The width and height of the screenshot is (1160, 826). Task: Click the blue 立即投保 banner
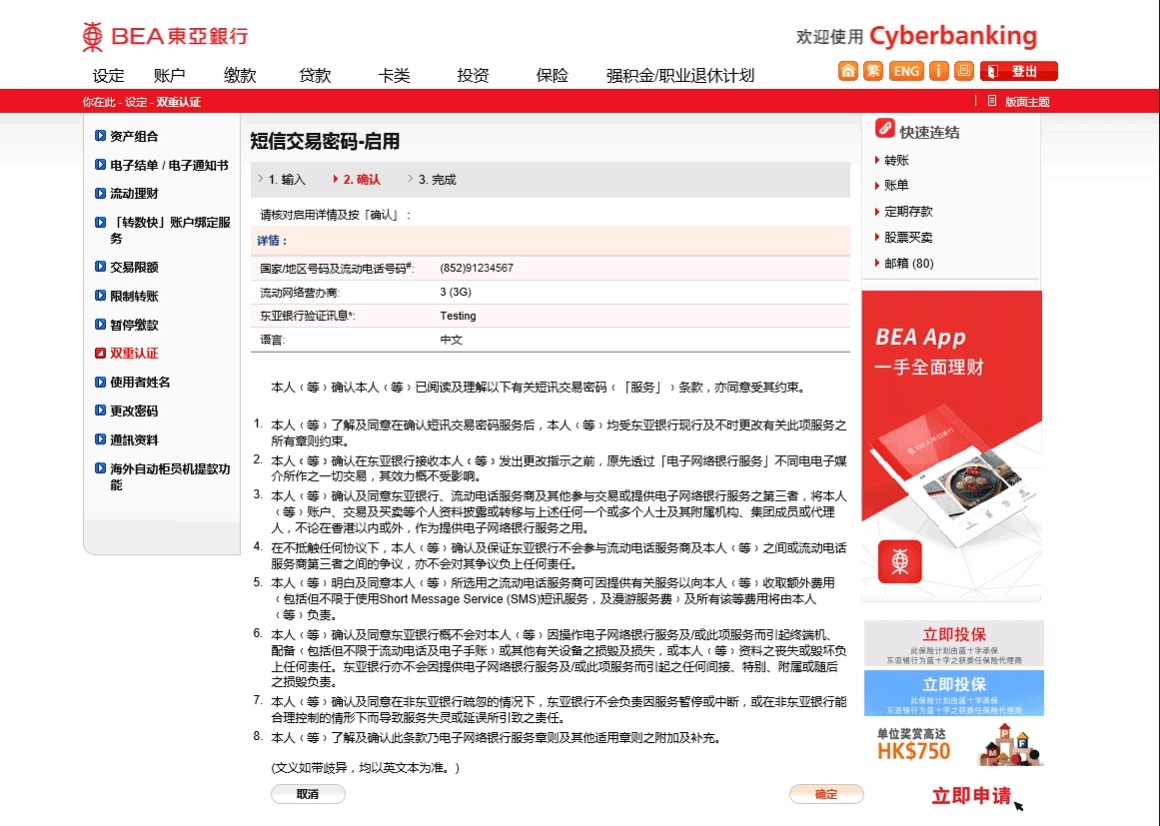click(954, 693)
